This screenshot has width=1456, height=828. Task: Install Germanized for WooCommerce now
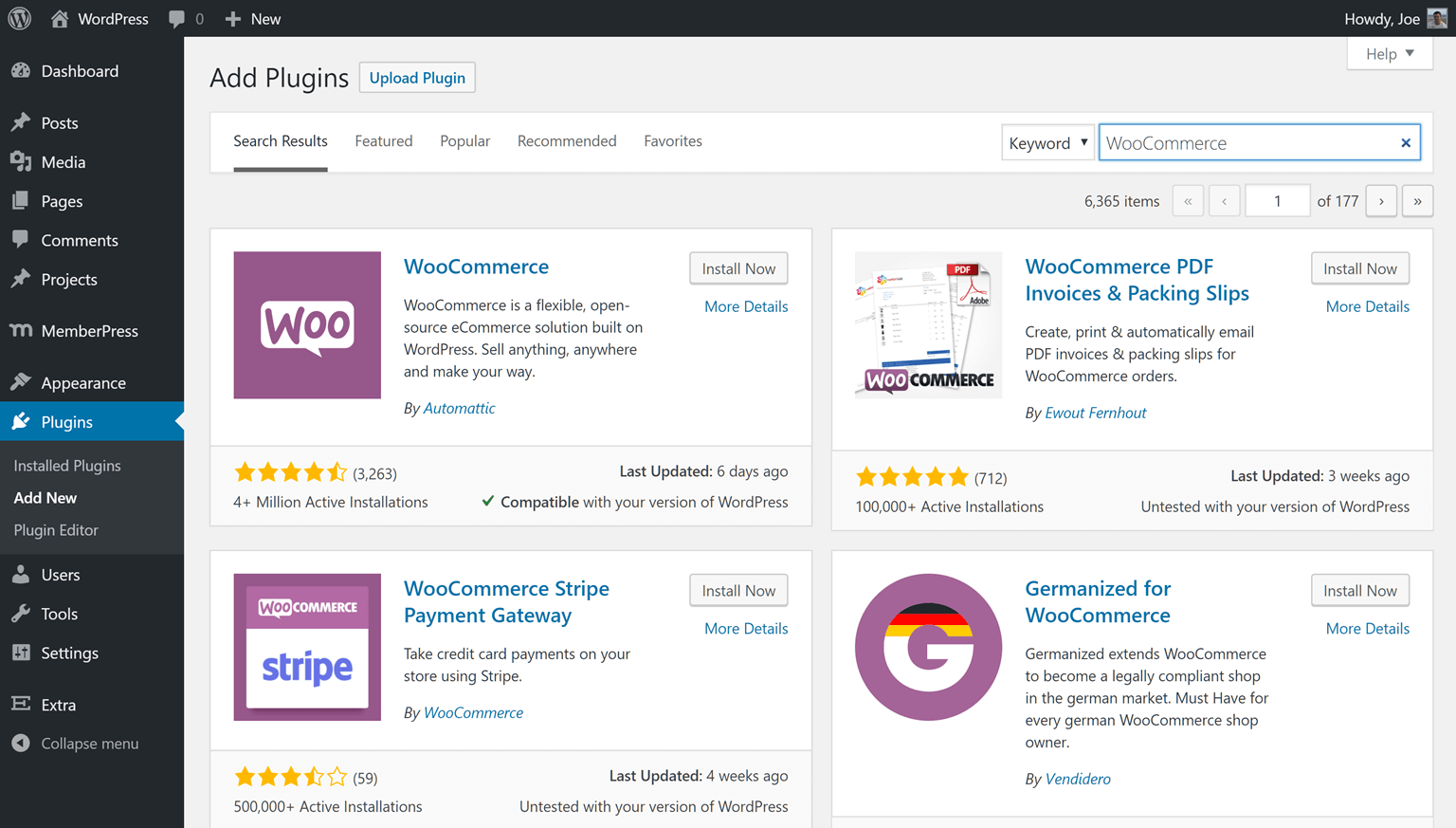[1359, 590]
